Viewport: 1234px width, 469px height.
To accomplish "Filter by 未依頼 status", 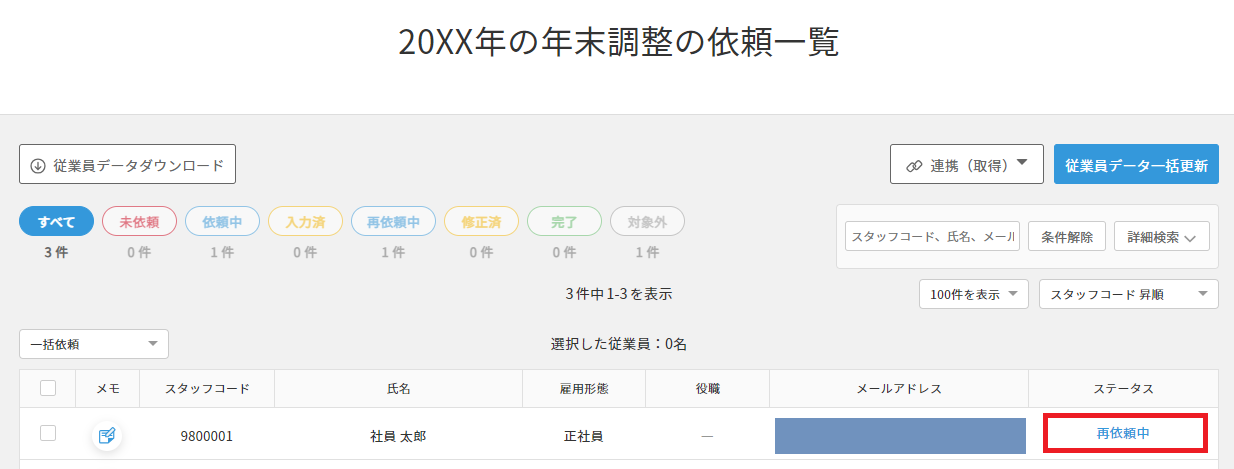I will (x=140, y=222).
